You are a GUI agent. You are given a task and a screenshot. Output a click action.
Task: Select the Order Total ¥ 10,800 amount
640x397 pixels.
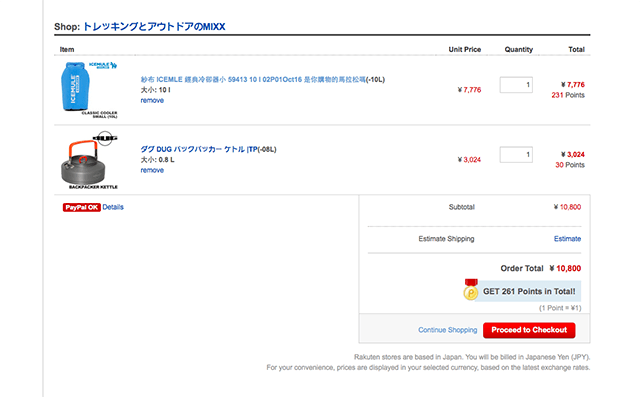(565, 268)
